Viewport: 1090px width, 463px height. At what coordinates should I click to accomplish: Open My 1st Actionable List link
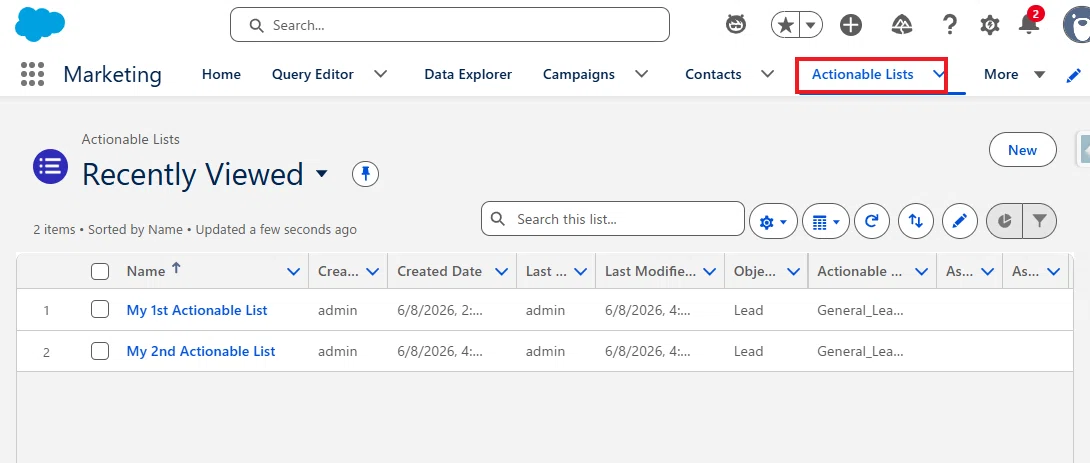click(x=197, y=310)
